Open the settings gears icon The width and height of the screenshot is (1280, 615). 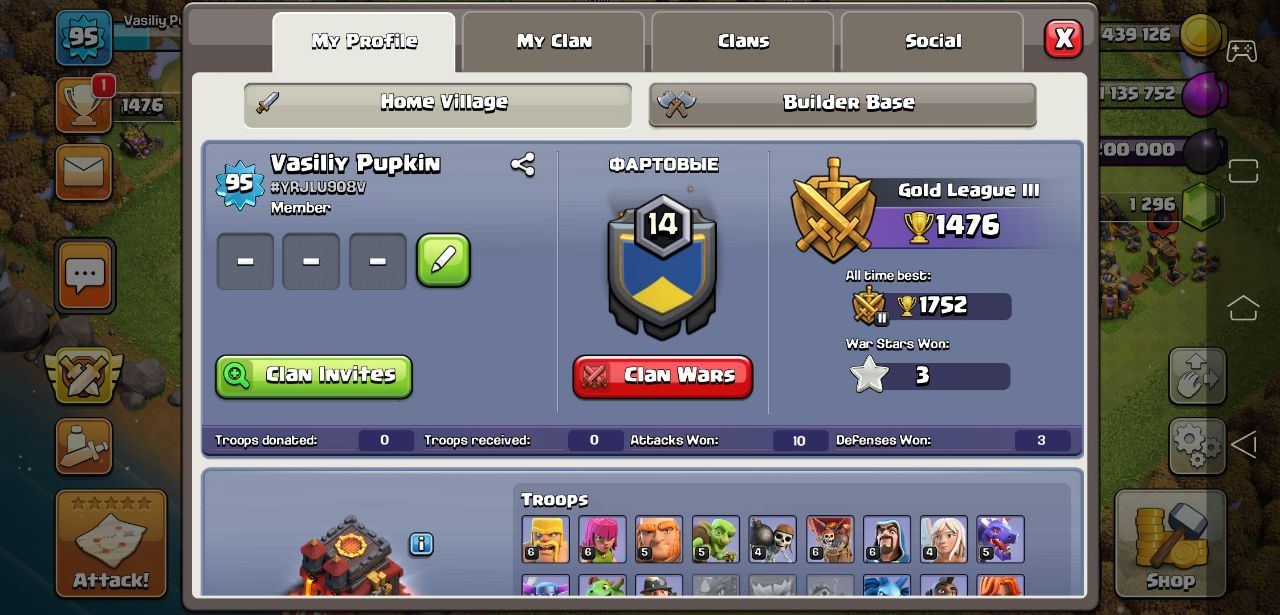pos(1197,445)
